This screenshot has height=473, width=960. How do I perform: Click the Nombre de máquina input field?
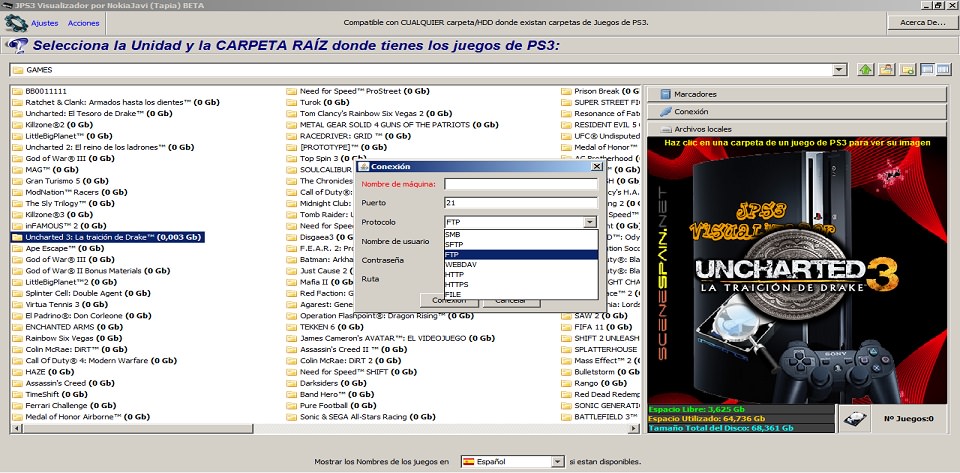tap(521, 184)
